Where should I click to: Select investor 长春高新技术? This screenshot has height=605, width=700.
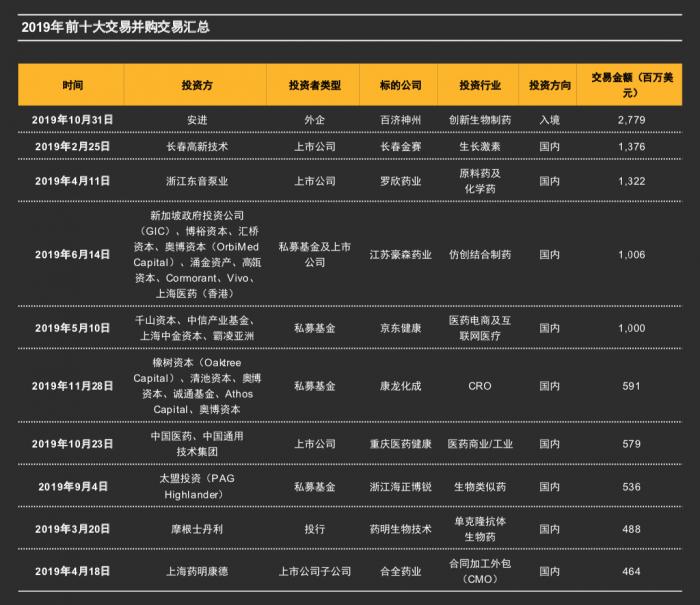[197, 146]
